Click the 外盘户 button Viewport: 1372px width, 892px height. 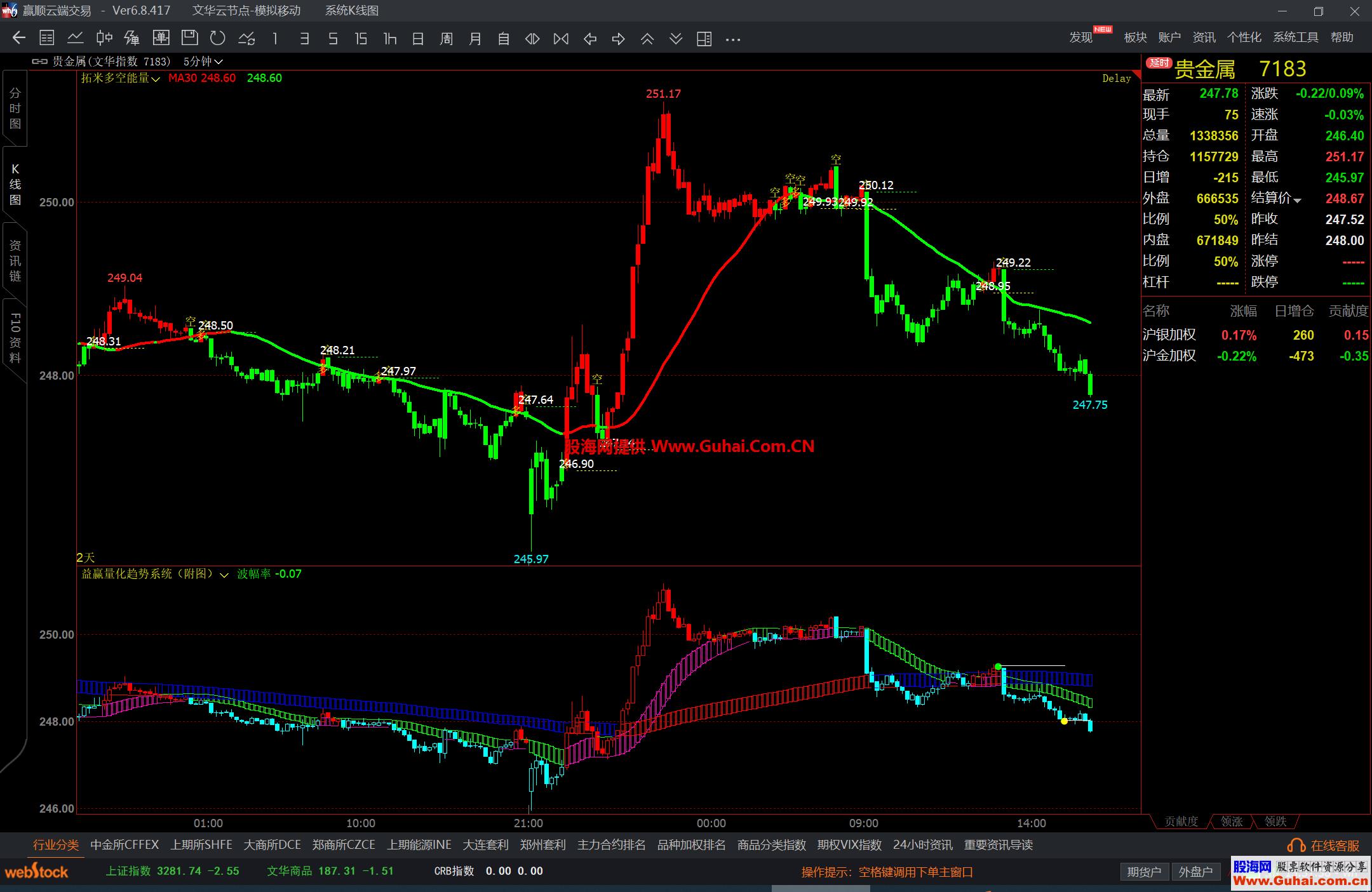pyautogui.click(x=1195, y=872)
